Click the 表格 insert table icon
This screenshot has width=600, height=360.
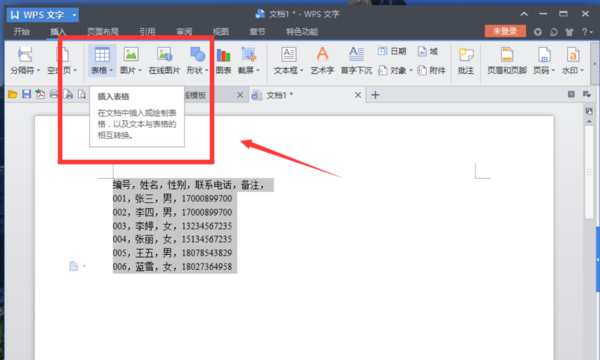[x=102, y=54]
